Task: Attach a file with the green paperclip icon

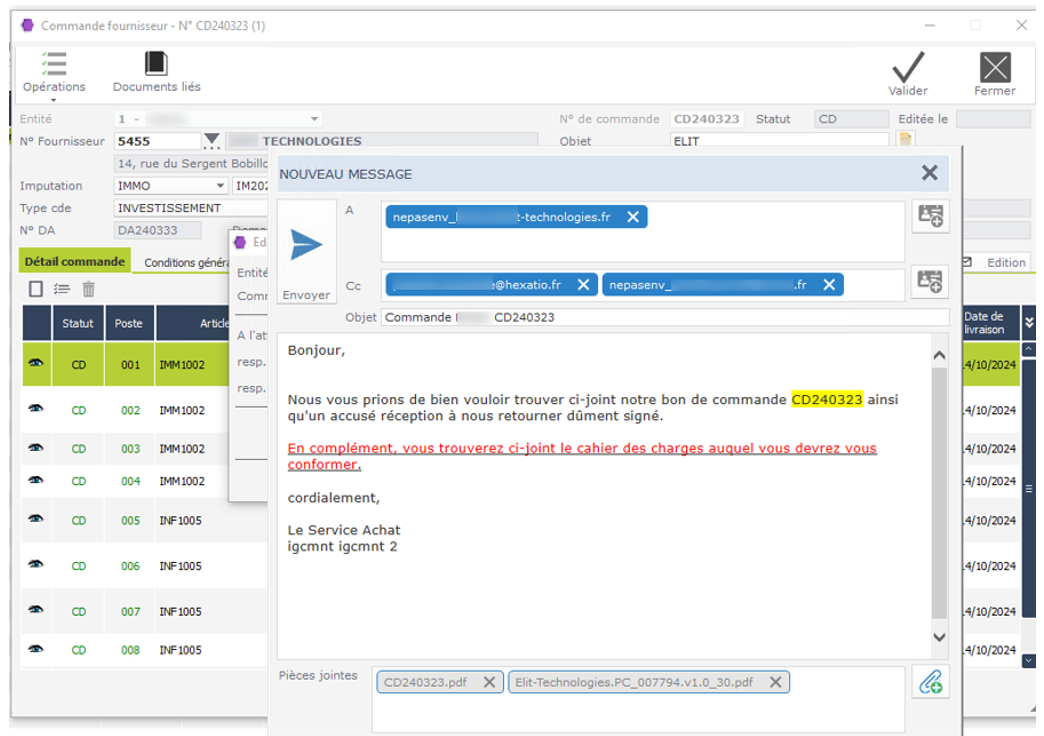Action: click(931, 682)
